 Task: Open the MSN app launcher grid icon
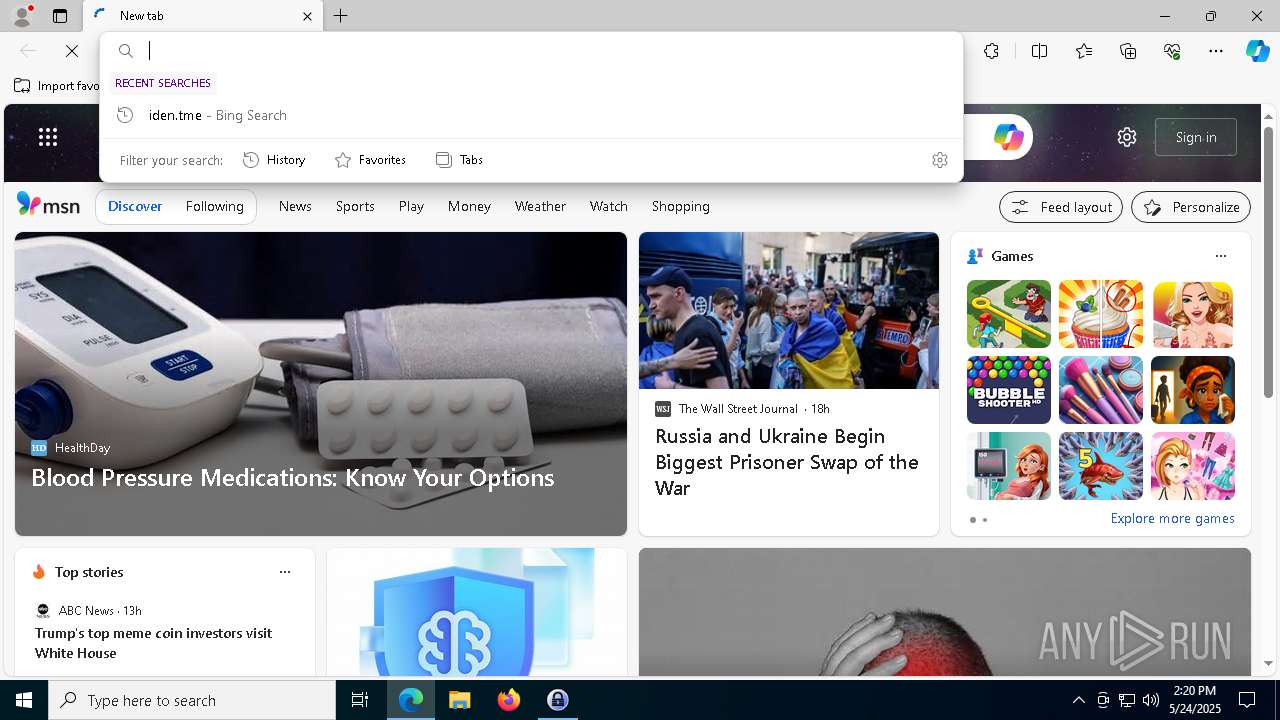coord(48,137)
